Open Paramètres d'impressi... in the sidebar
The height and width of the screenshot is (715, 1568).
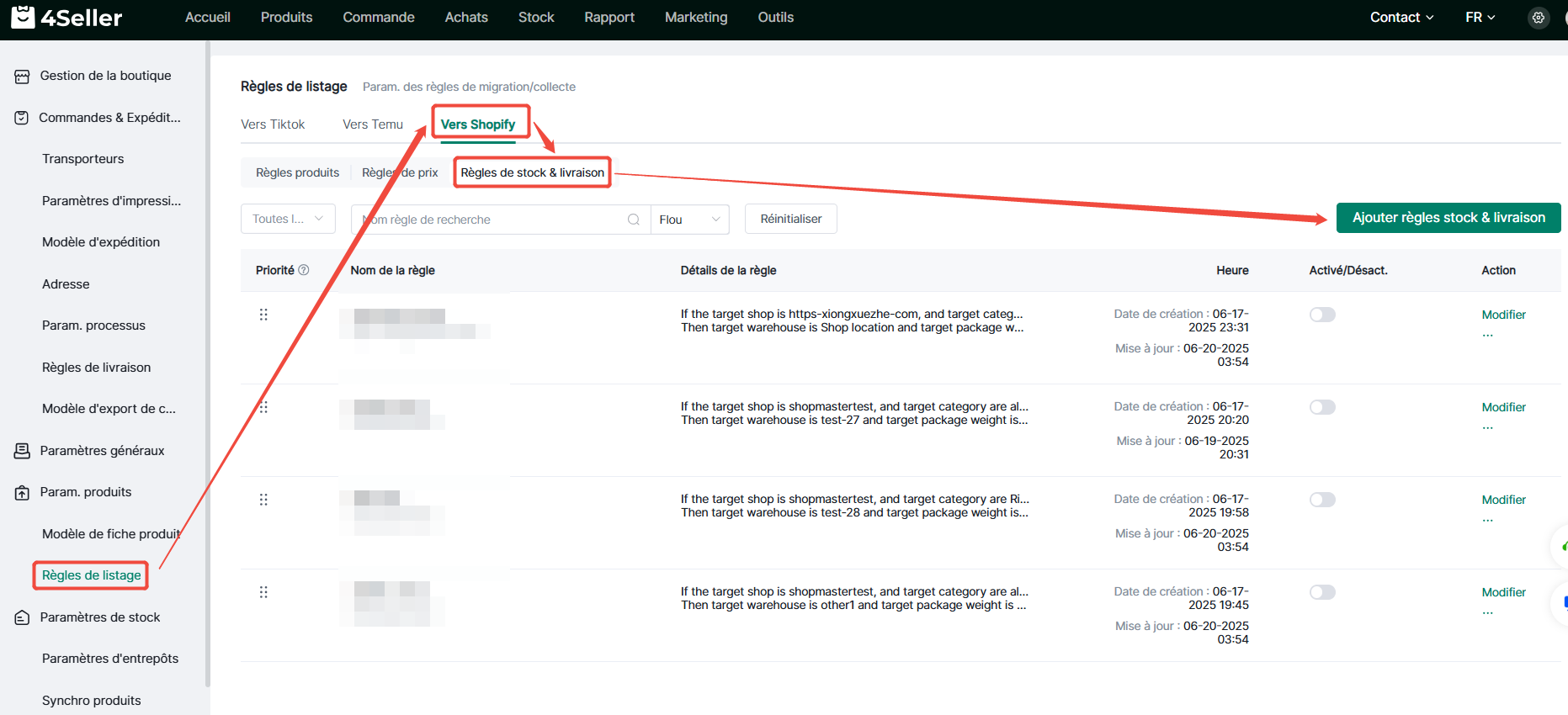(x=111, y=201)
